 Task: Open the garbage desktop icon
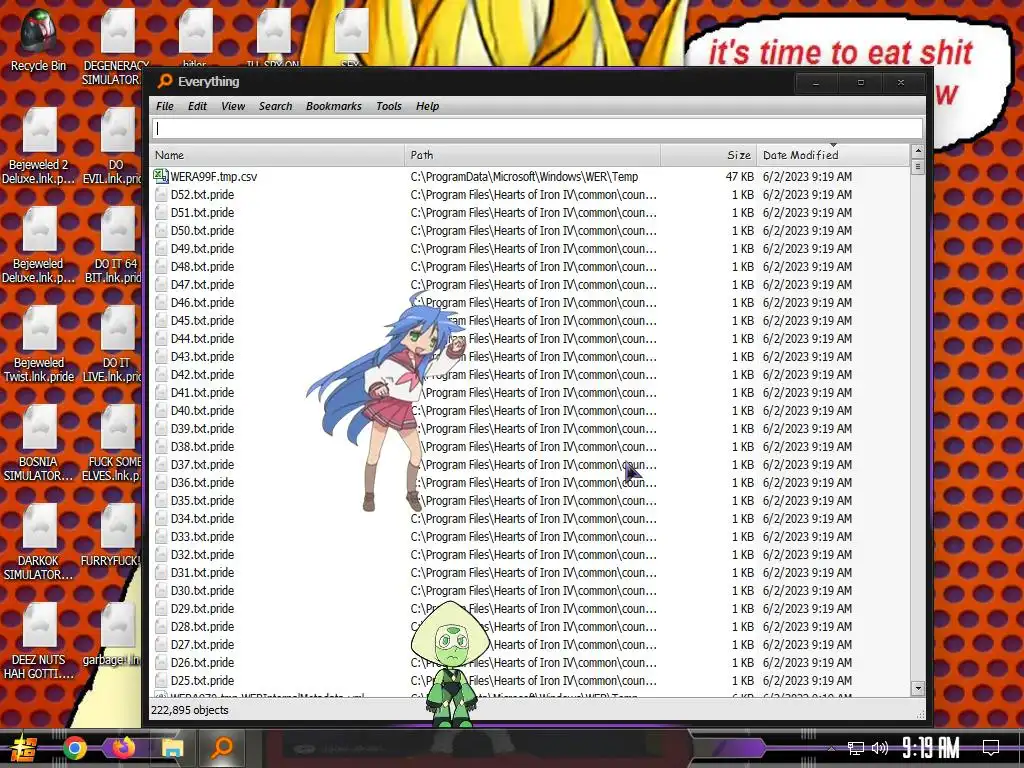[115, 635]
